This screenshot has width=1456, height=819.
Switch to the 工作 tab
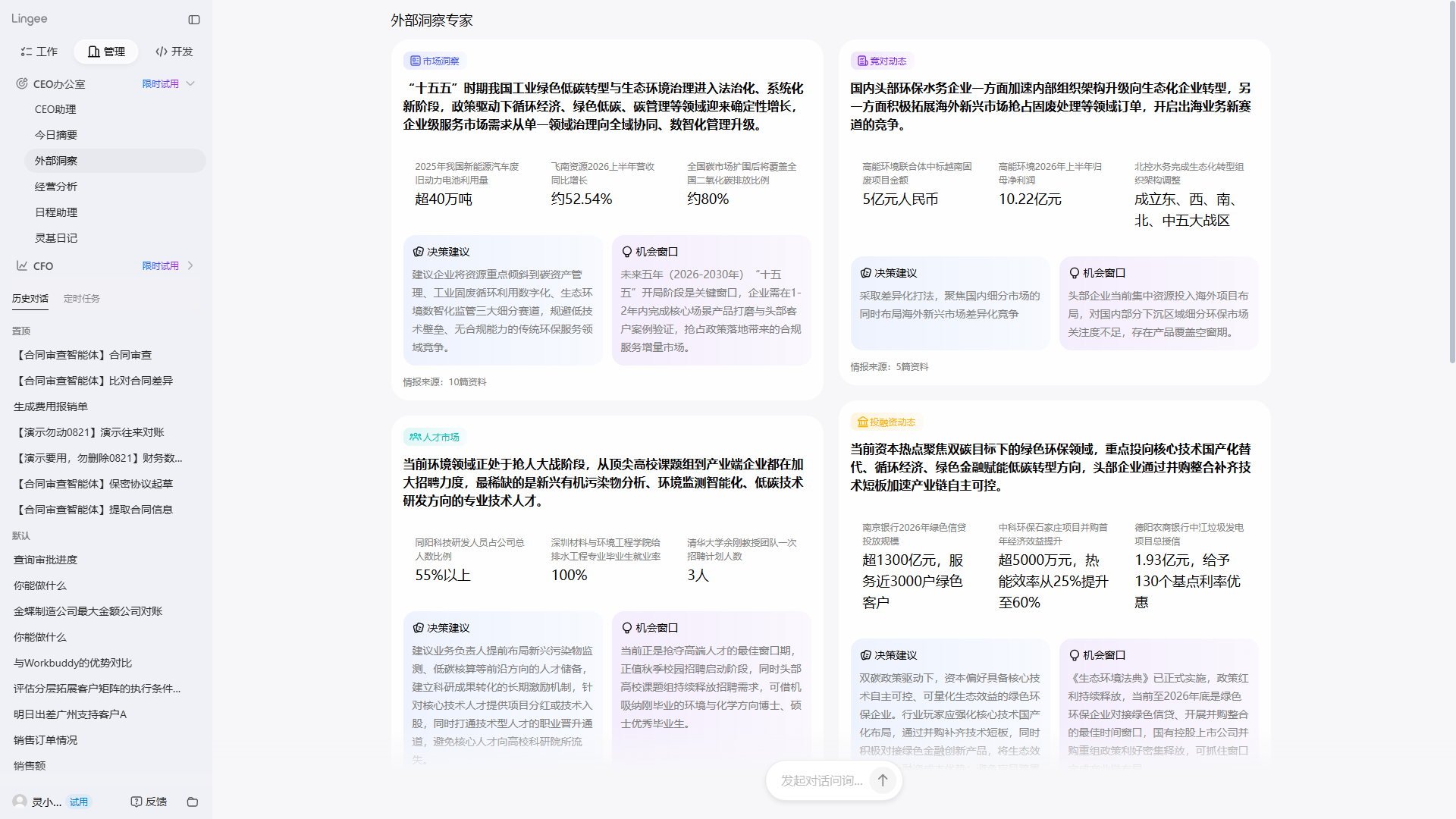[x=39, y=52]
